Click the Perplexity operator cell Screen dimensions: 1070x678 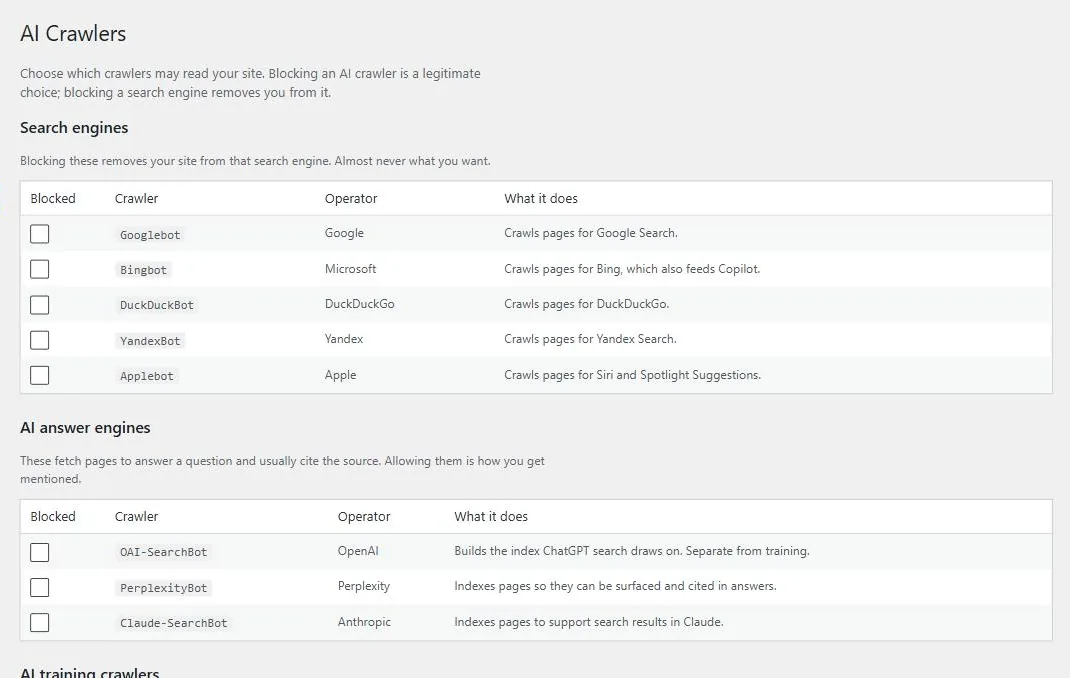click(364, 587)
